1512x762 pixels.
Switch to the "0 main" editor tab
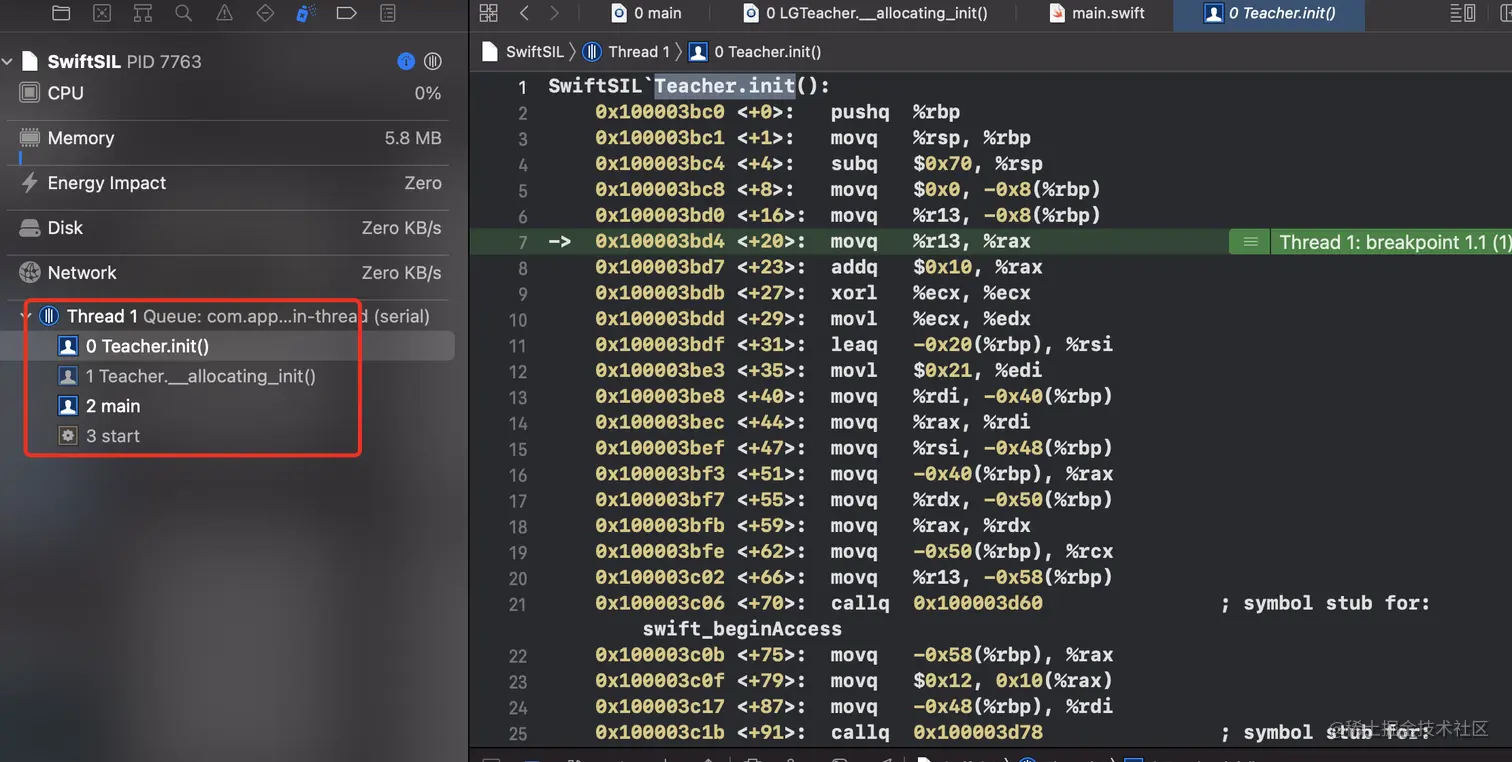click(x=646, y=13)
